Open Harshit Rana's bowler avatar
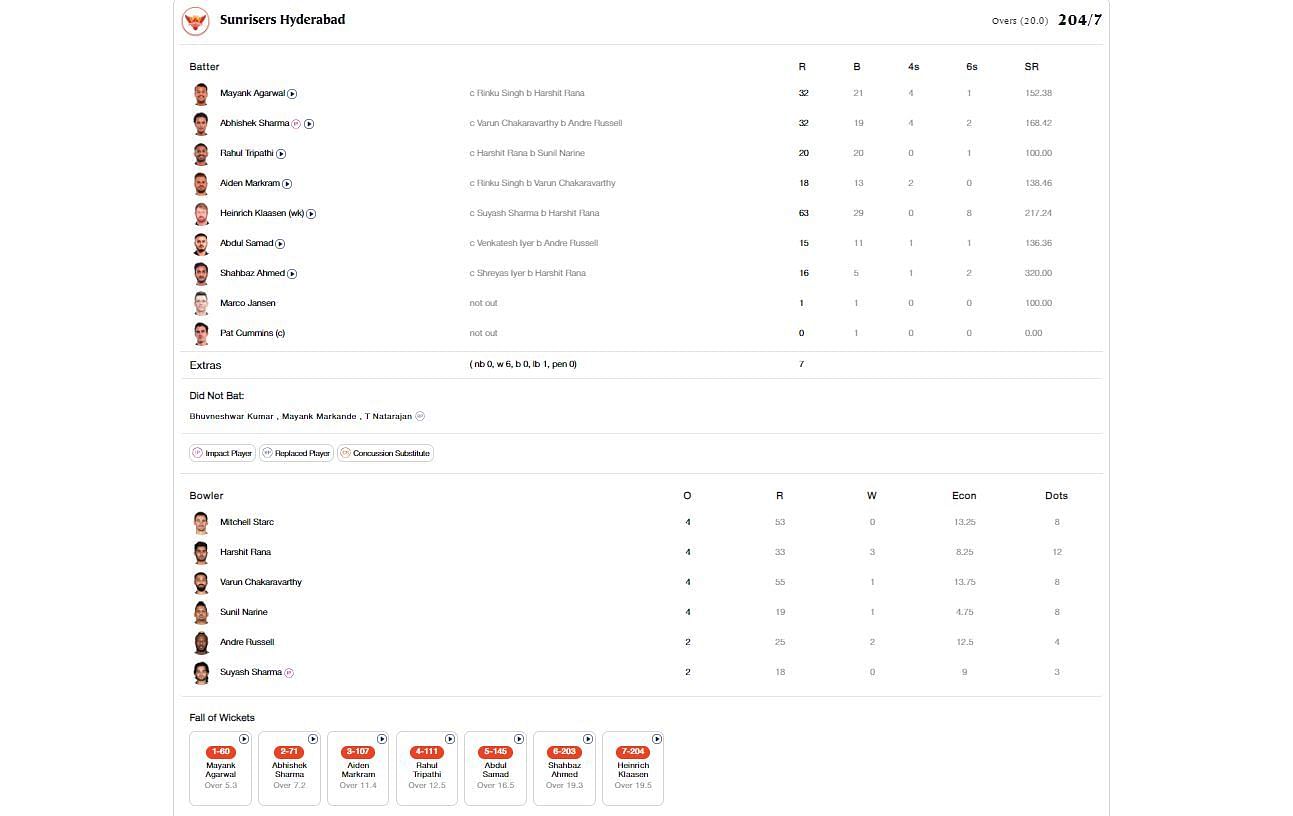The width and height of the screenshot is (1293, 816). click(201, 553)
